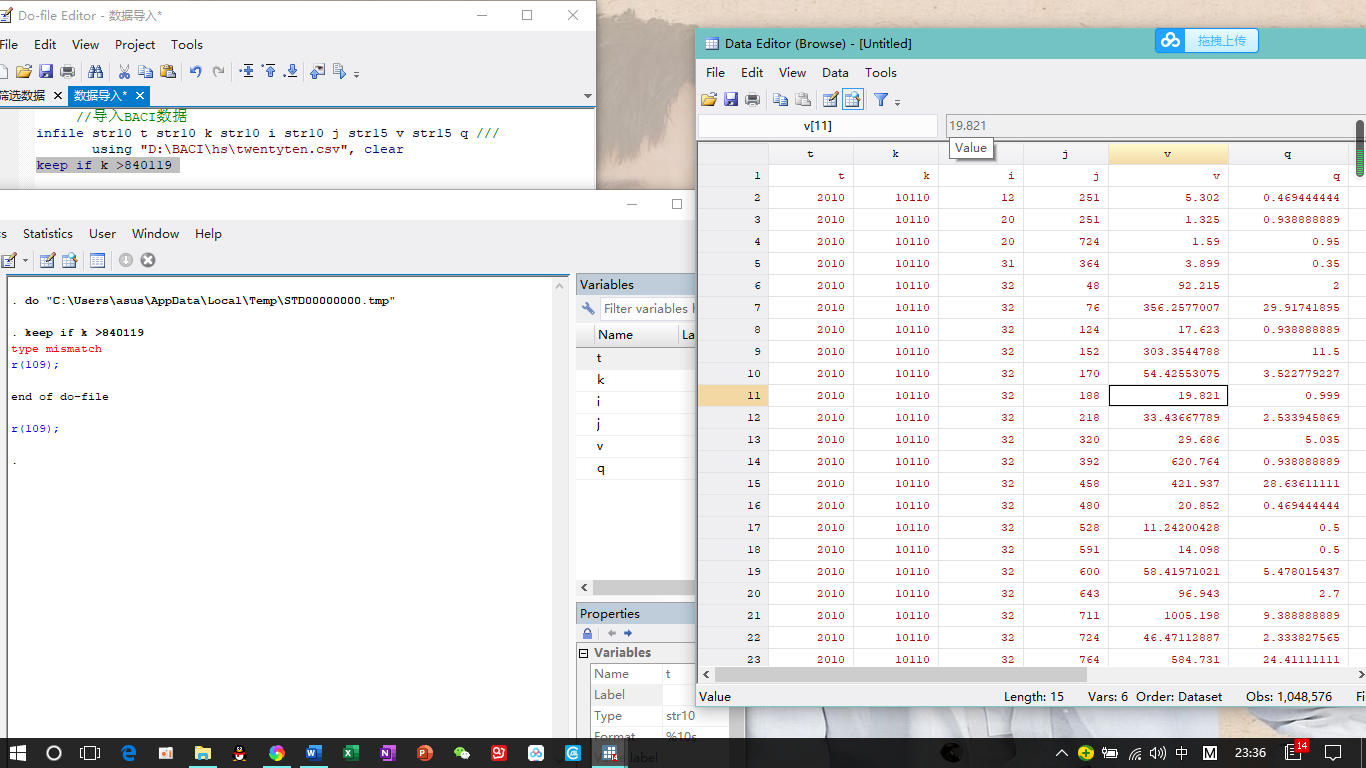
Task: Collapse the Variables section in Properties
Action: click(x=584, y=653)
